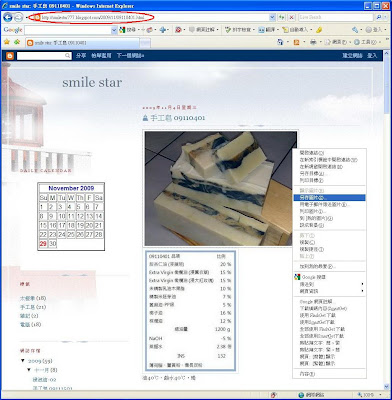This screenshot has height=400, width=392.
Task: Click the Google toolbar blue plus icon
Action: tap(163, 30)
